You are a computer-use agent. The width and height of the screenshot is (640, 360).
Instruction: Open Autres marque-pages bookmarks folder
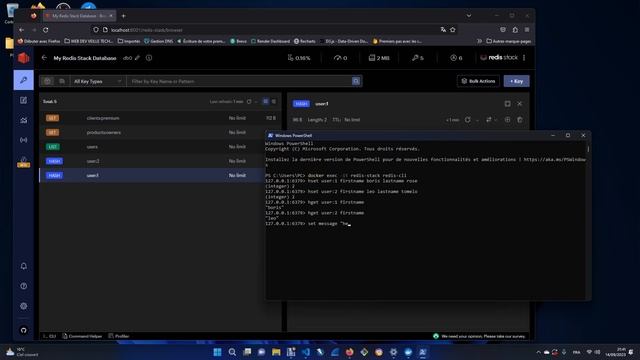point(509,41)
